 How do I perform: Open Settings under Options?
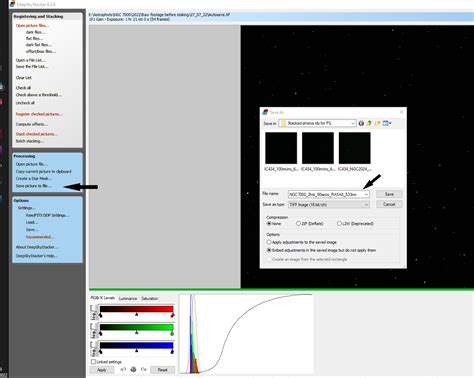click(x=27, y=208)
